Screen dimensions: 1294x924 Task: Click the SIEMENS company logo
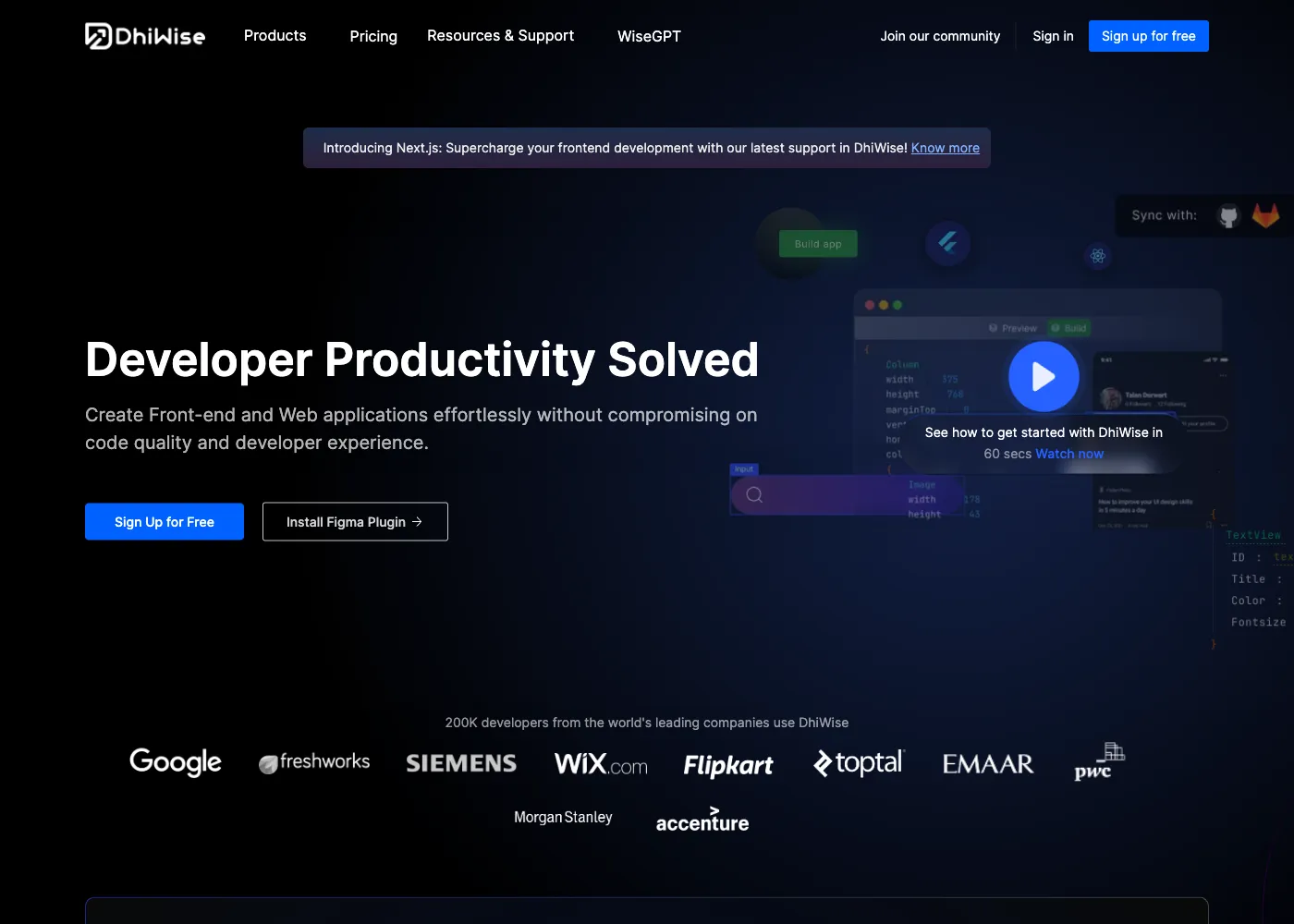[x=461, y=763]
